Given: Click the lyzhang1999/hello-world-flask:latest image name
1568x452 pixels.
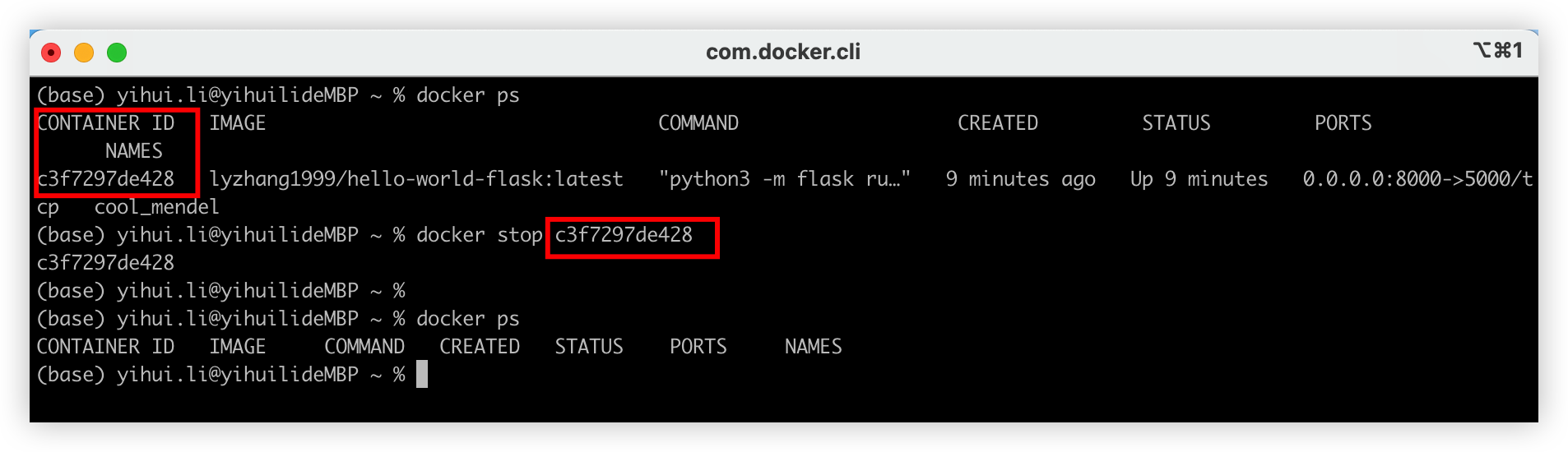Looking at the screenshot, I should coord(415,179).
